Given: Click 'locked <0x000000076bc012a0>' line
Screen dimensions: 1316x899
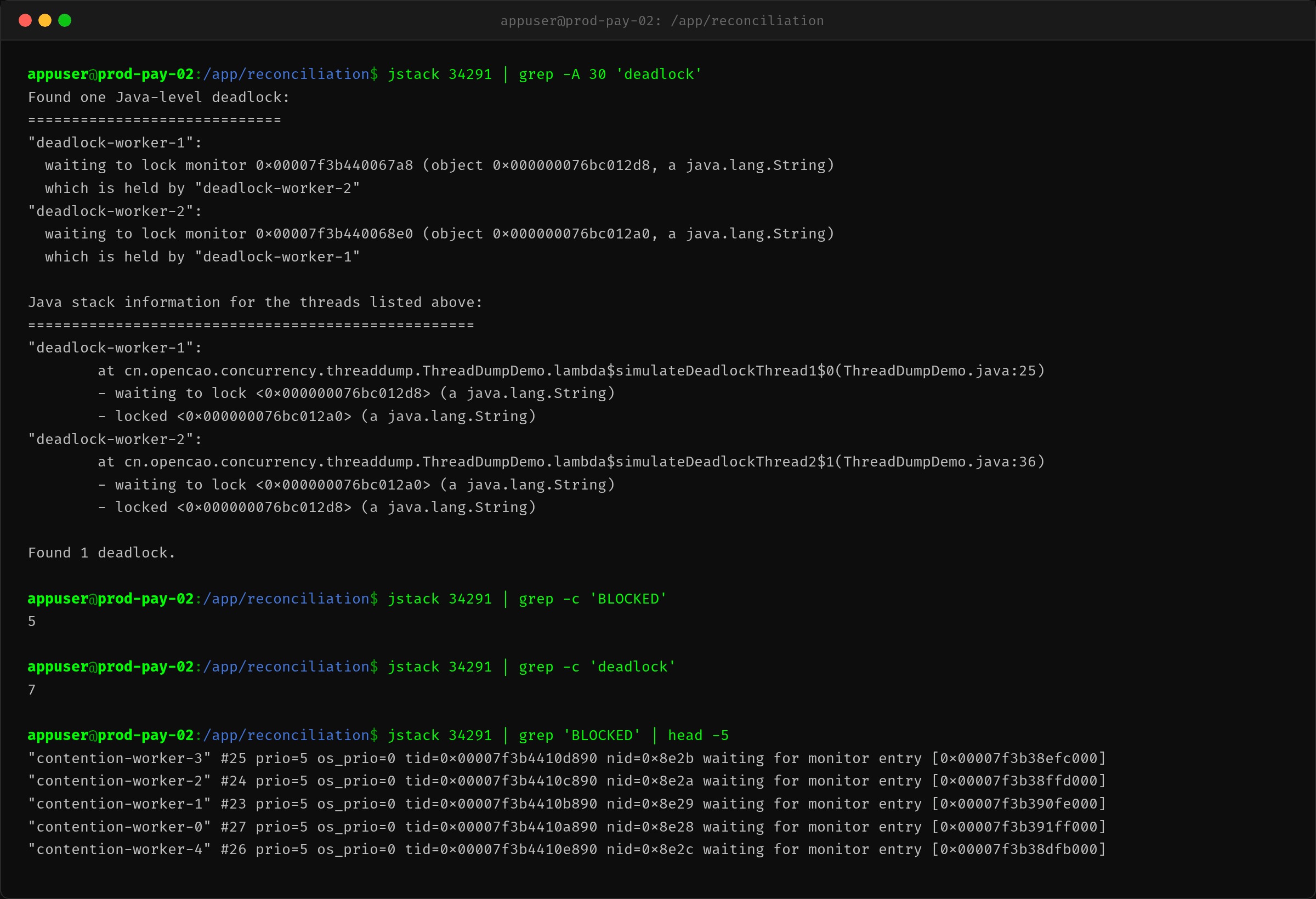Looking at the screenshot, I should tap(316, 416).
